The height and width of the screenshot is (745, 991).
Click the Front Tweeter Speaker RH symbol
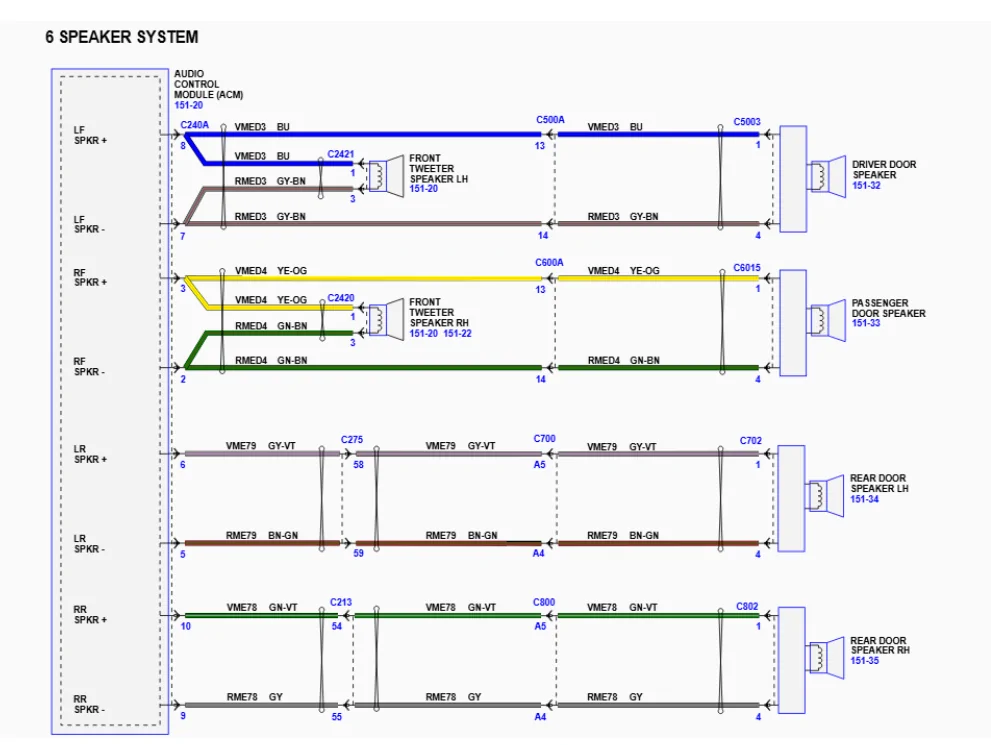point(386,320)
